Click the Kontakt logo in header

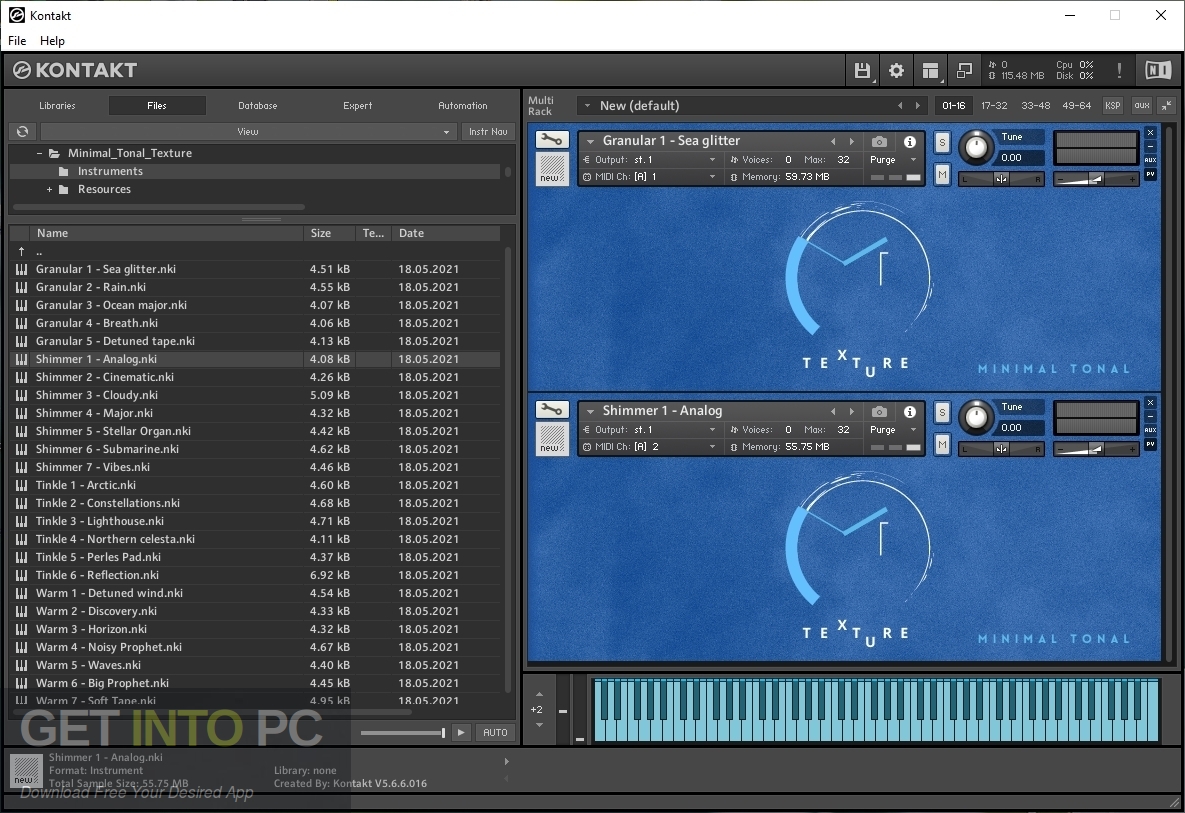pos(75,70)
